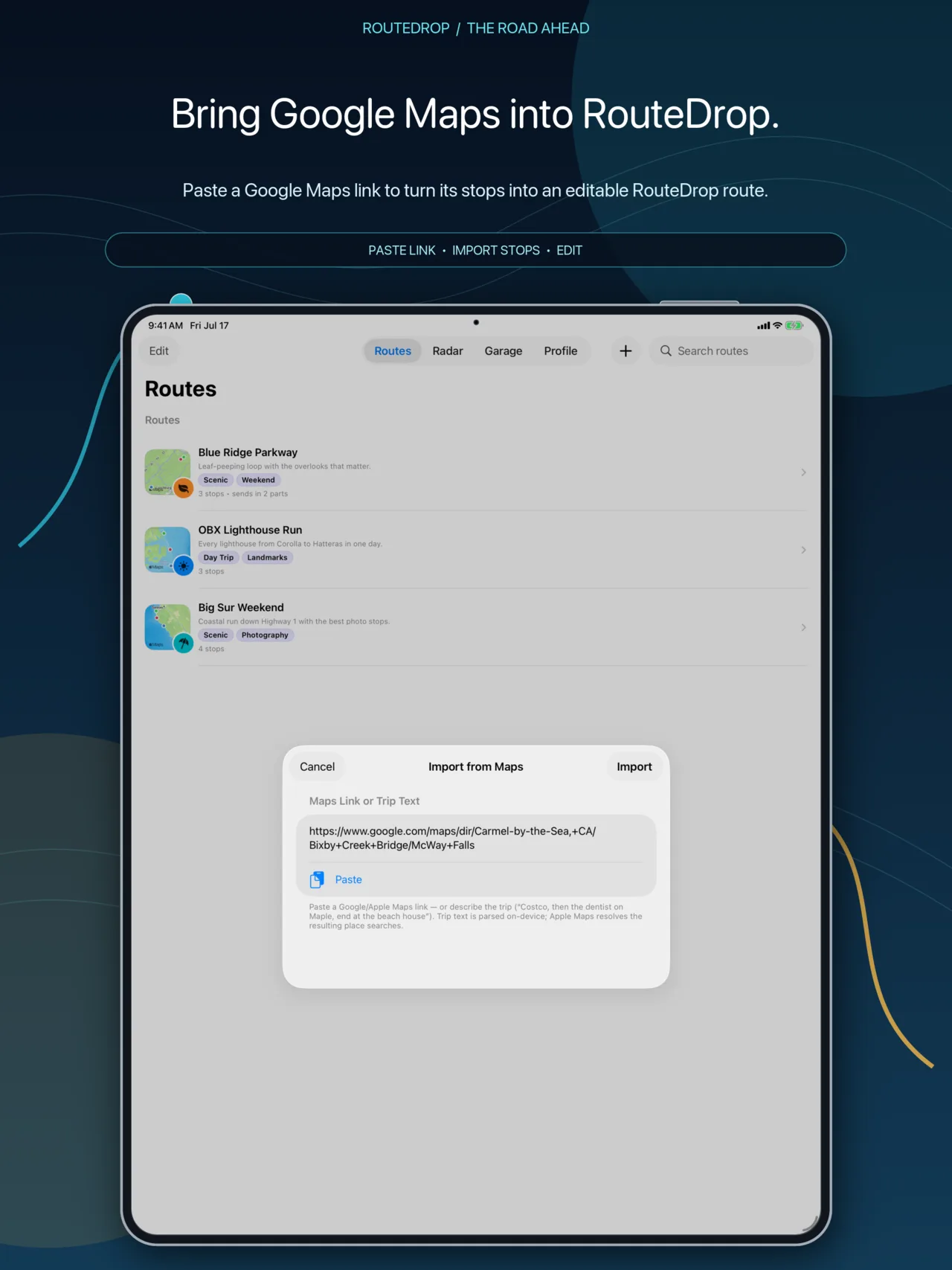Click the 'Every lighthouse from Corolla' description
Image resolution: width=952 pixels, height=1270 pixels.
pyautogui.click(x=290, y=544)
